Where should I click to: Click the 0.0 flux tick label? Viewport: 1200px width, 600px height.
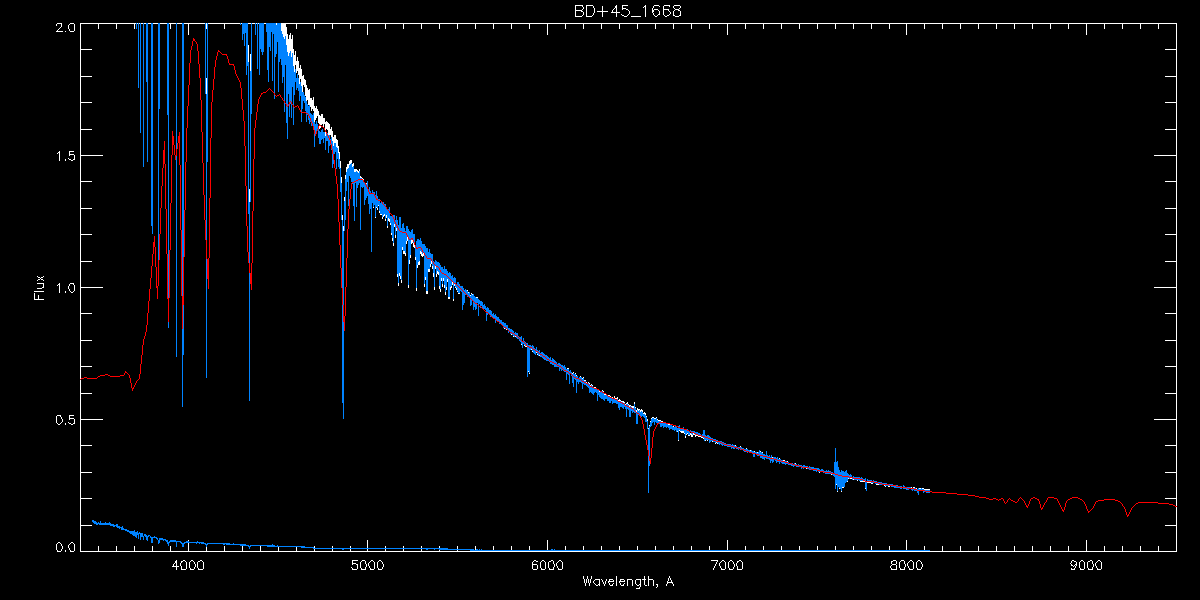(65, 547)
